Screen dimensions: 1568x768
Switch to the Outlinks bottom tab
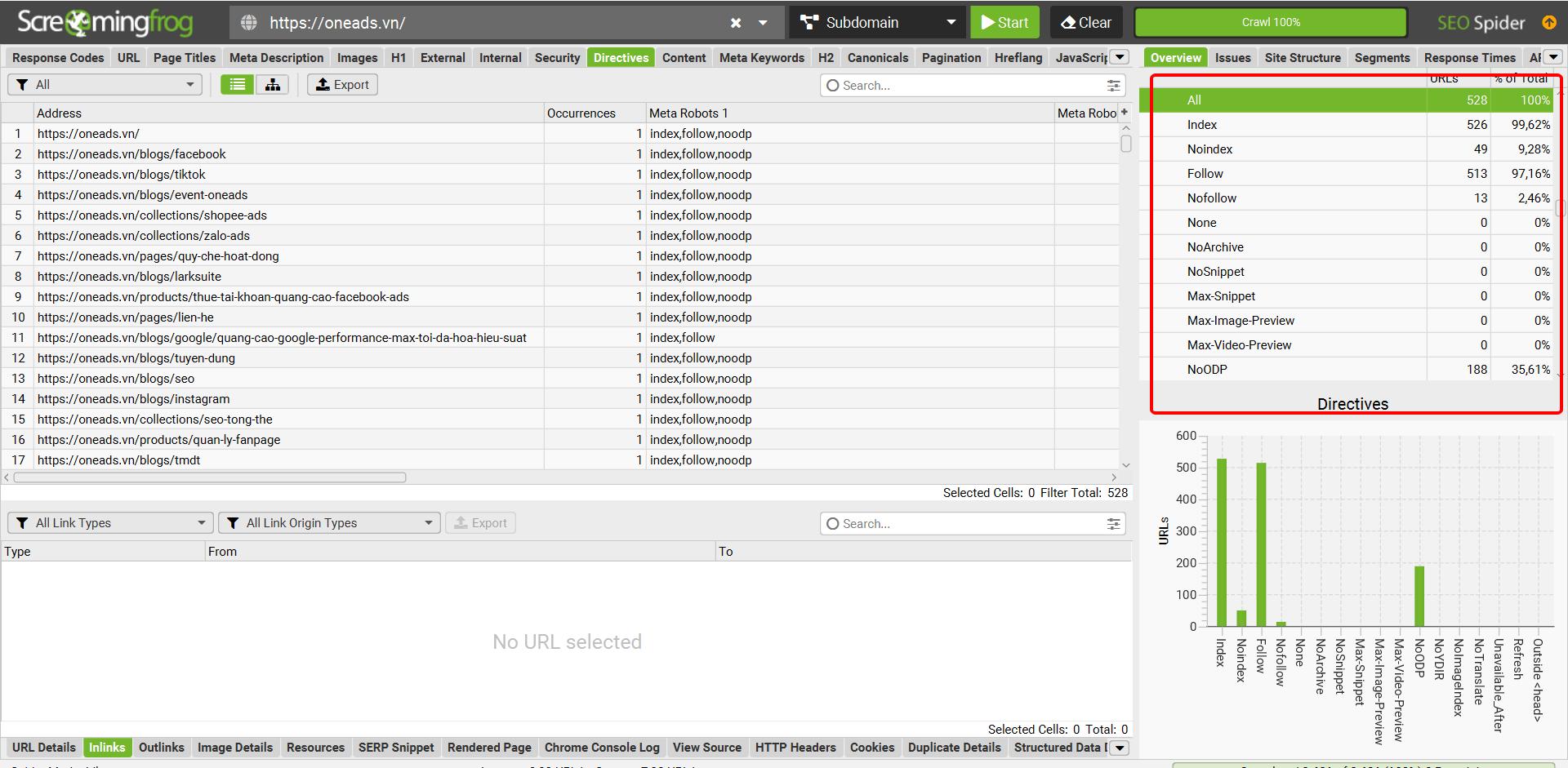click(161, 747)
